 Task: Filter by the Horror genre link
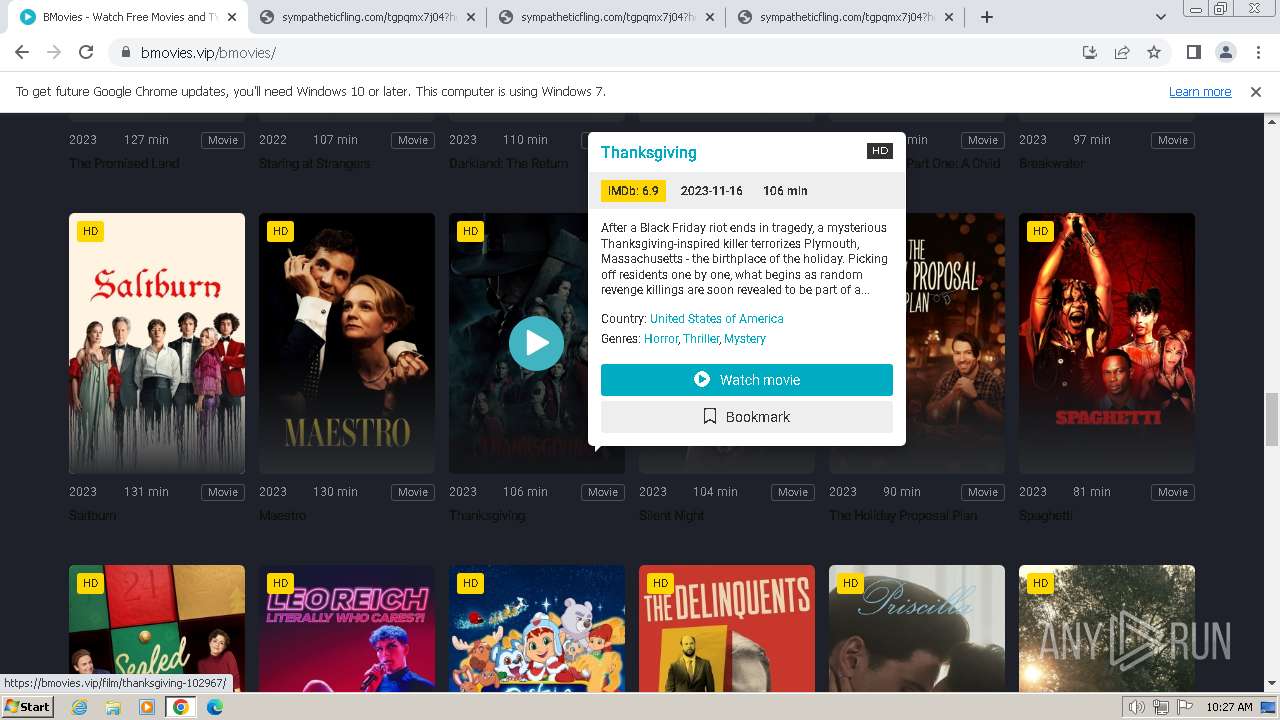click(661, 339)
